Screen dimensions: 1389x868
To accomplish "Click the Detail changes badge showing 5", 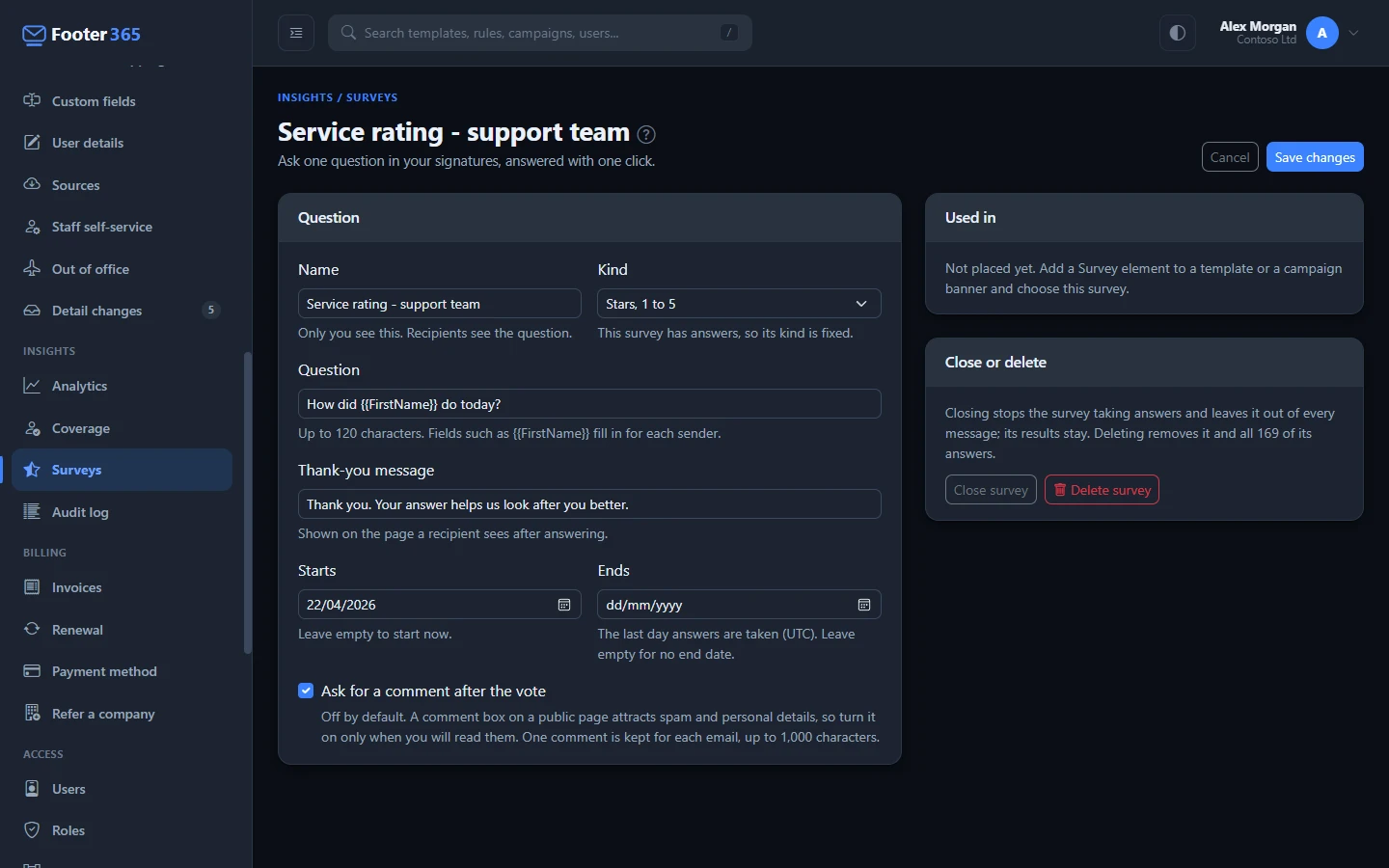I will tap(211, 311).
